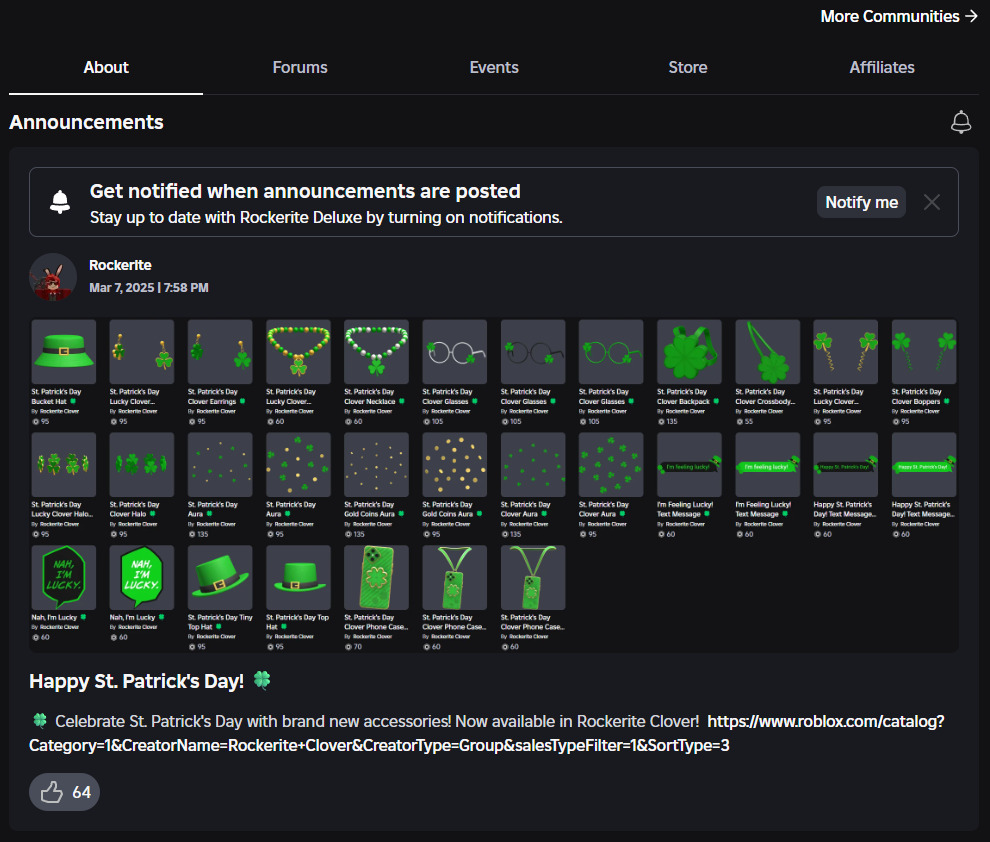Open the Rockerite username link
990x842 pixels.
120,265
